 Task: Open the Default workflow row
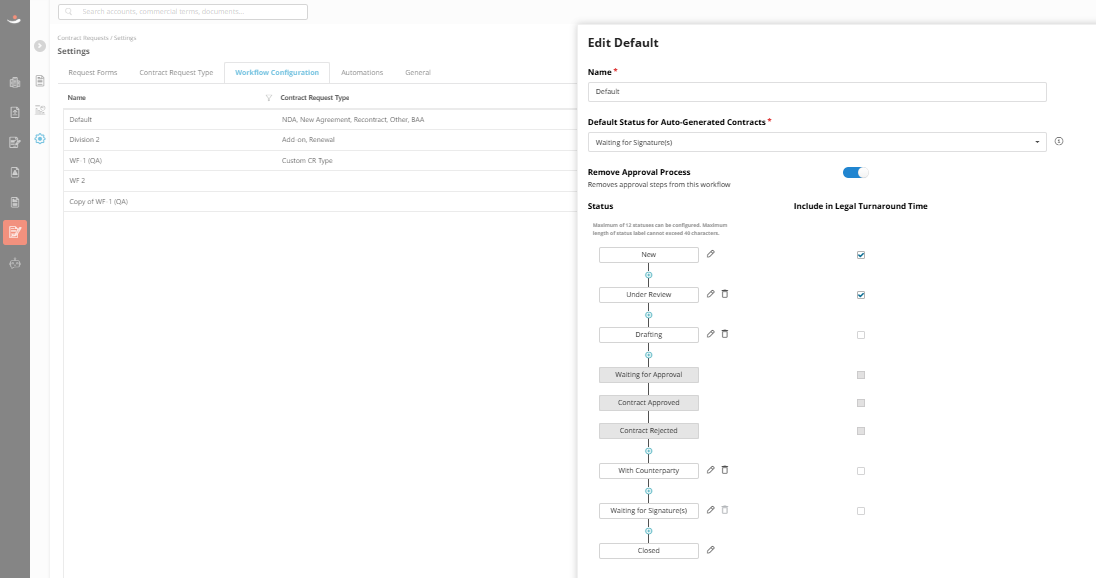click(320, 120)
